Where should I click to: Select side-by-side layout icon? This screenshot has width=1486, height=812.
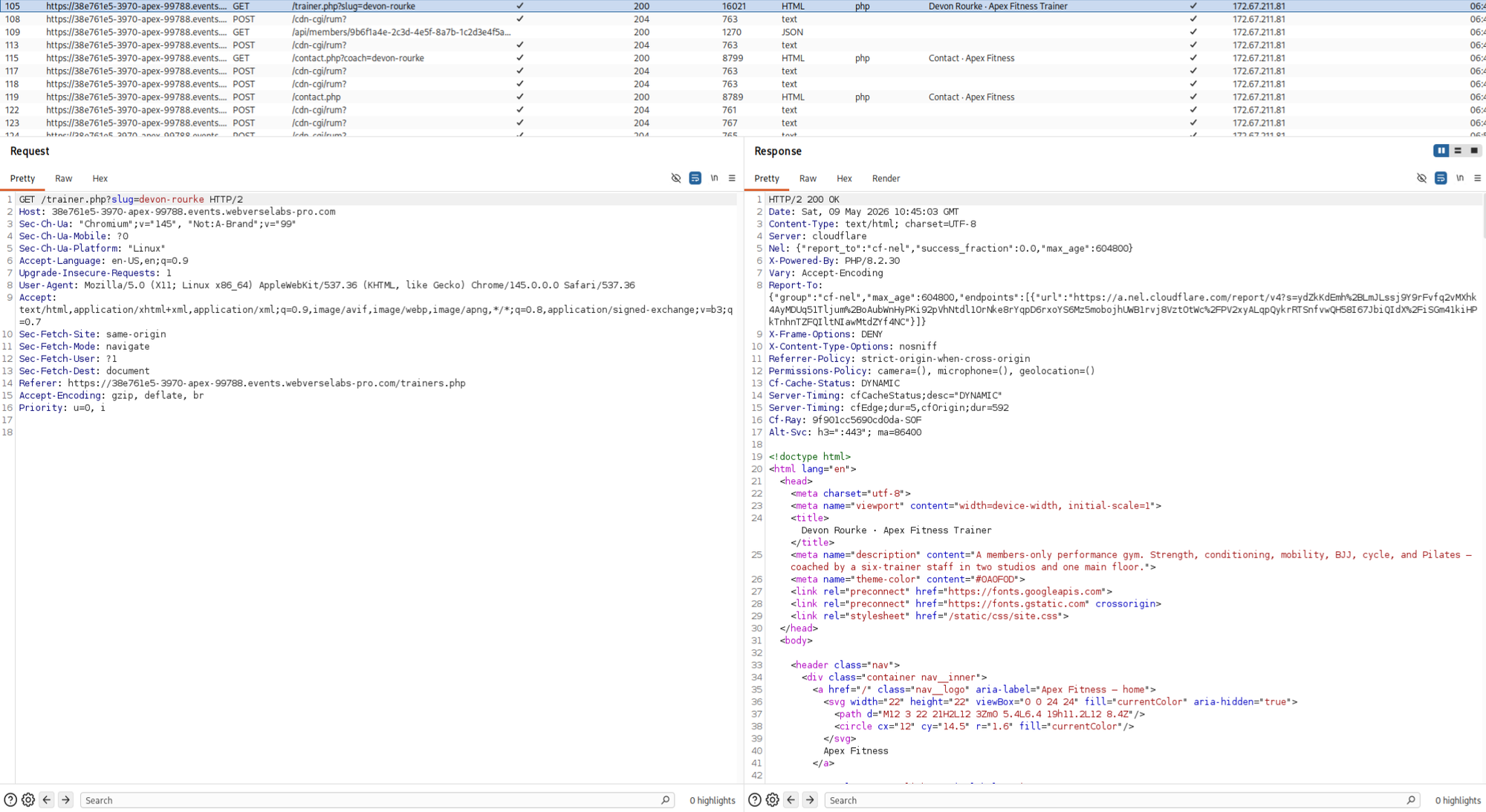click(1441, 151)
